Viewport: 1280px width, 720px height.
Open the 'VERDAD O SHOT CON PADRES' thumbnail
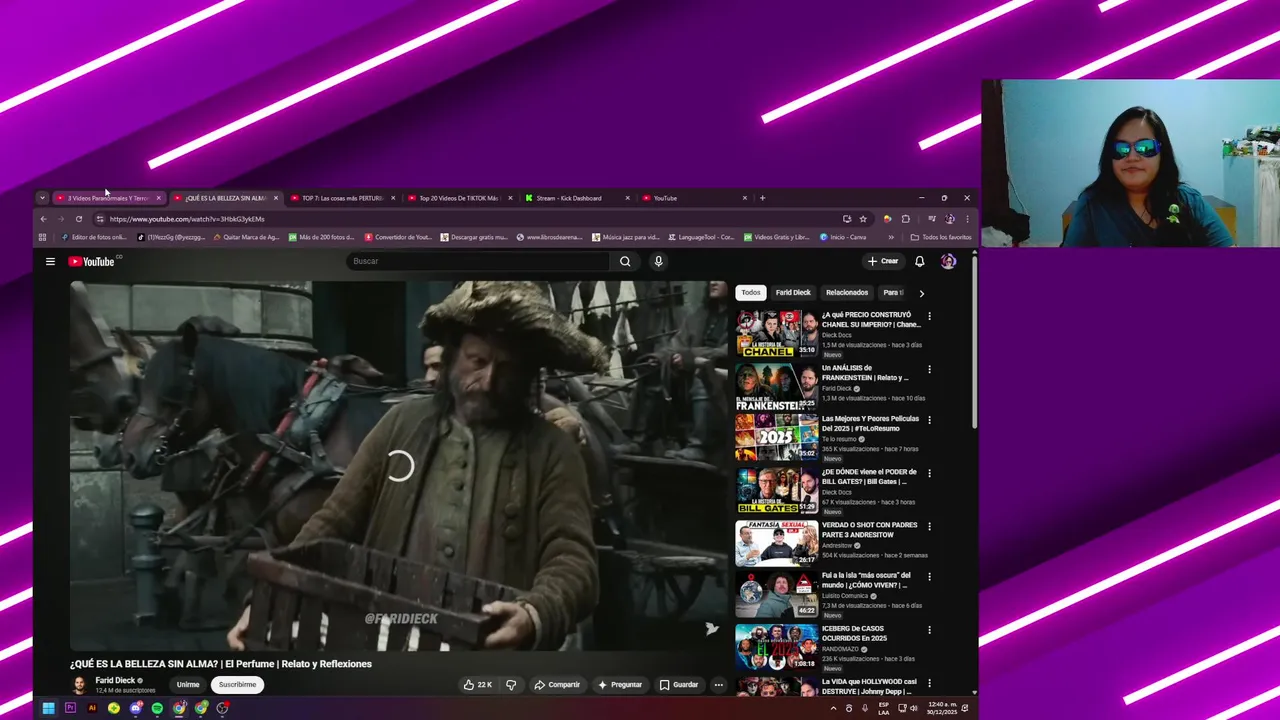[776, 543]
